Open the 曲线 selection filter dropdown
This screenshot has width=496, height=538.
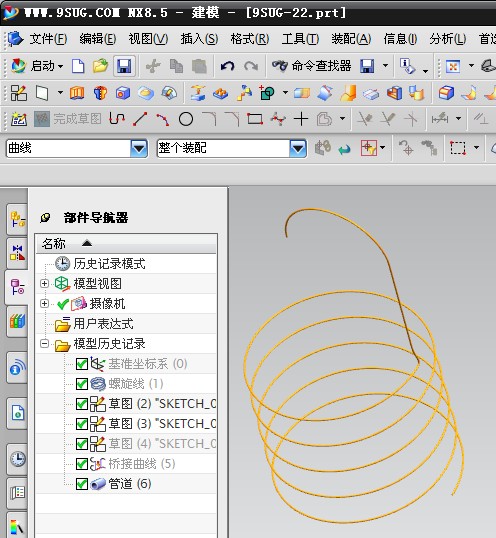point(139,148)
